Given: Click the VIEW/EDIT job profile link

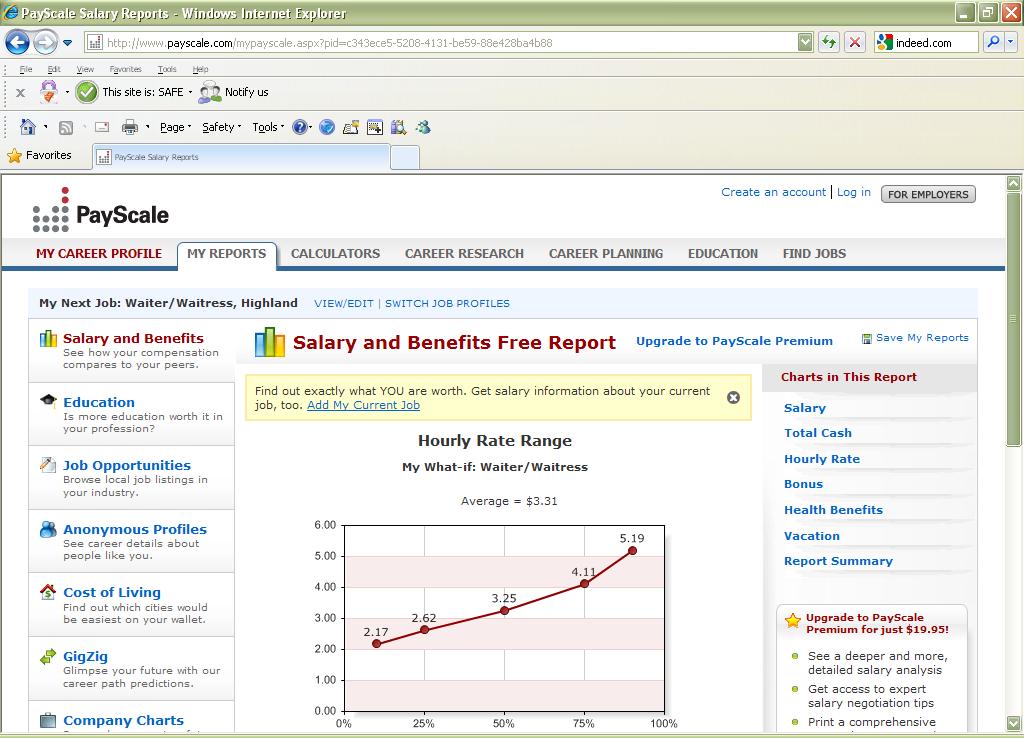Looking at the screenshot, I should [x=344, y=304].
